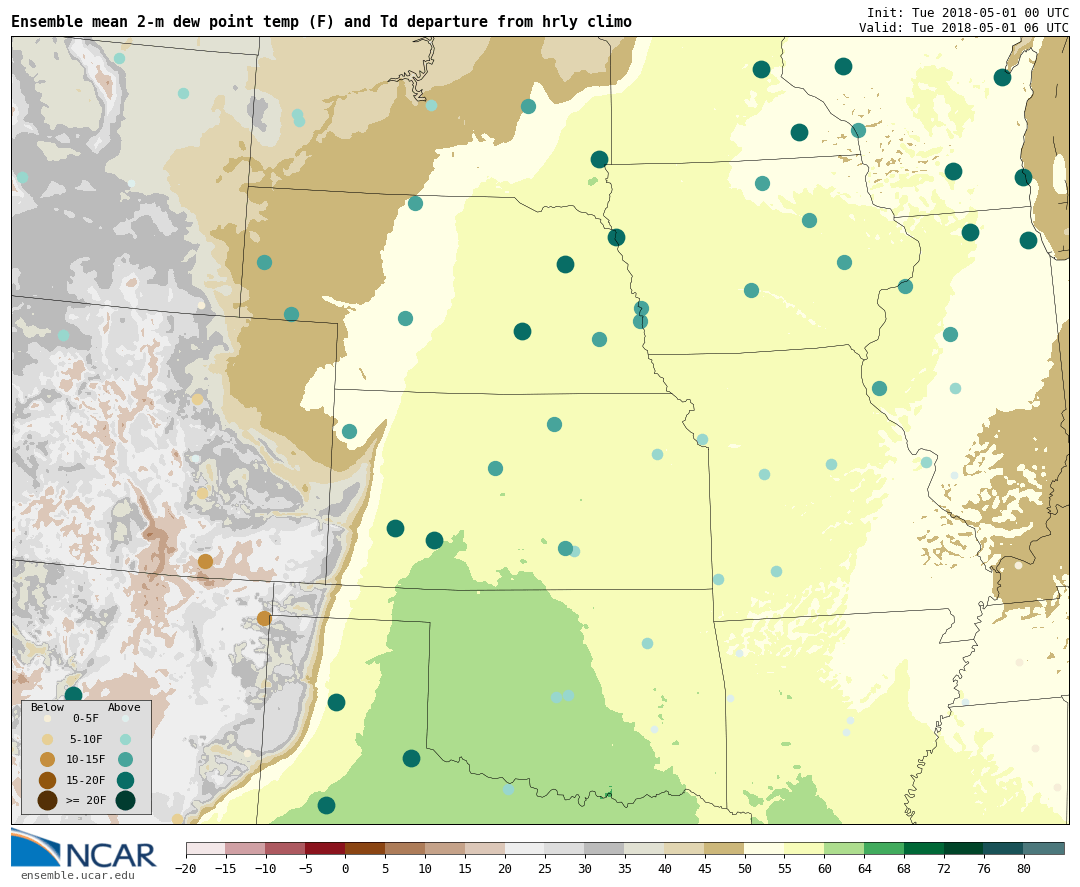
Task: Pick the beige swatch between 40 and 45
Action: pyautogui.click(x=685, y=848)
